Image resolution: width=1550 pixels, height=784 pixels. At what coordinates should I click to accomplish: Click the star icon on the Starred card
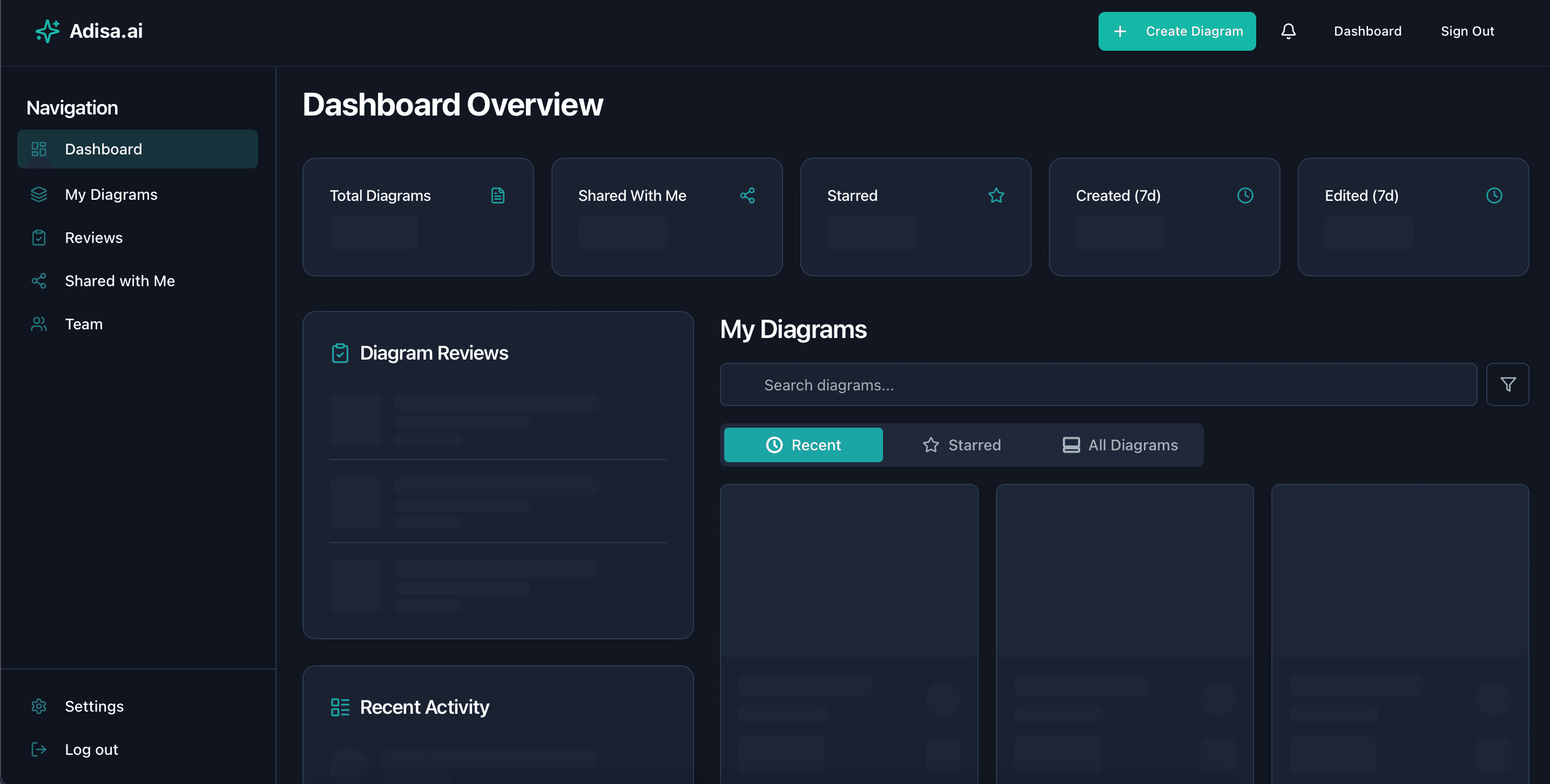(996, 195)
